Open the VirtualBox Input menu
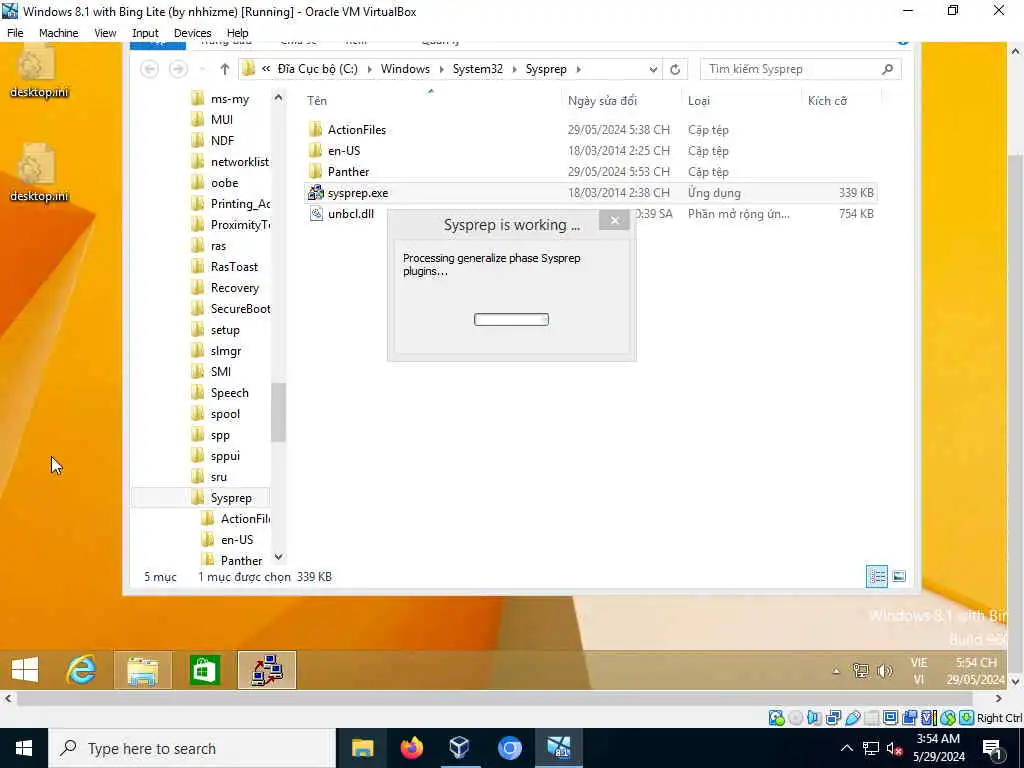 (145, 33)
